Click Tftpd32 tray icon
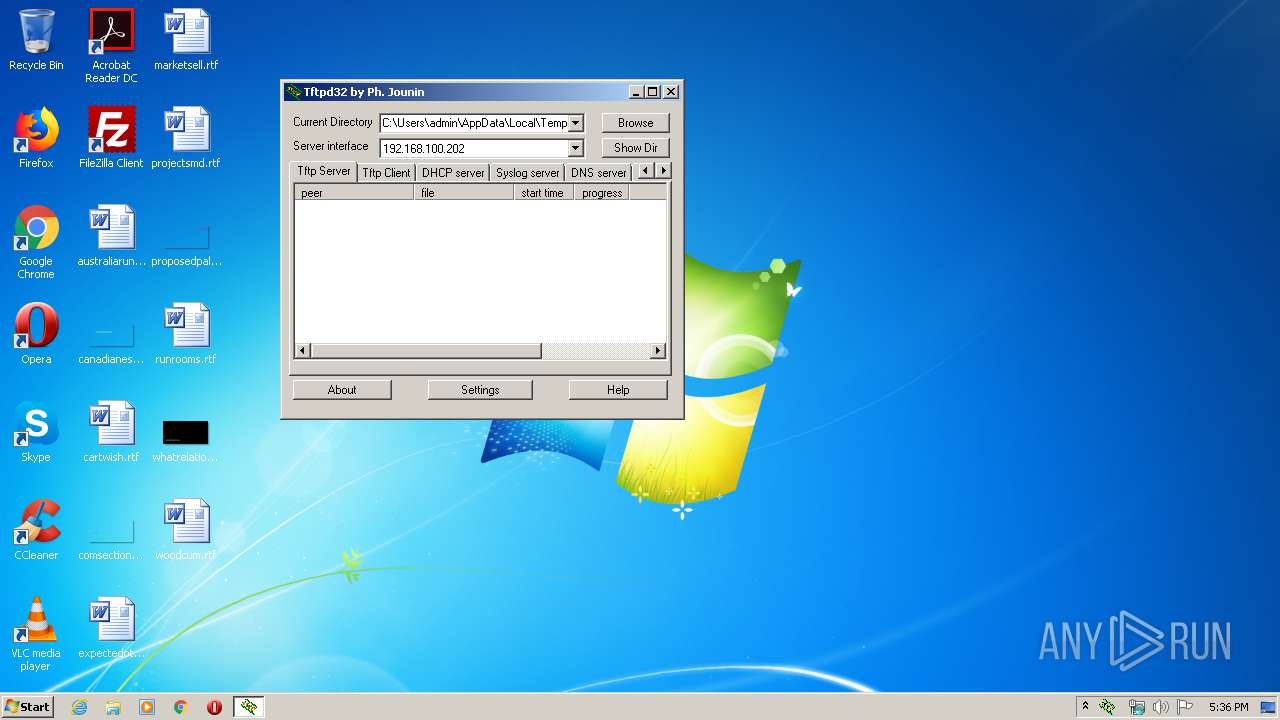 click(x=1107, y=707)
